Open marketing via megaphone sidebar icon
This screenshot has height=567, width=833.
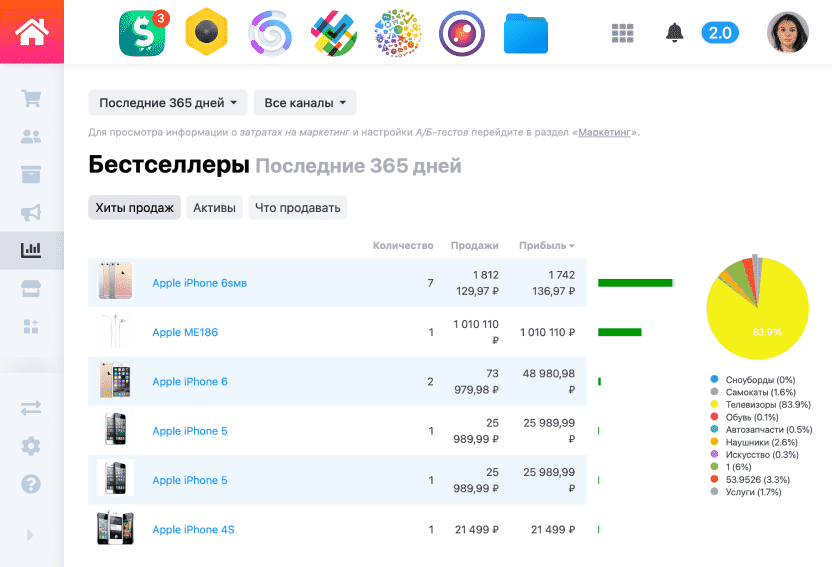point(31,212)
